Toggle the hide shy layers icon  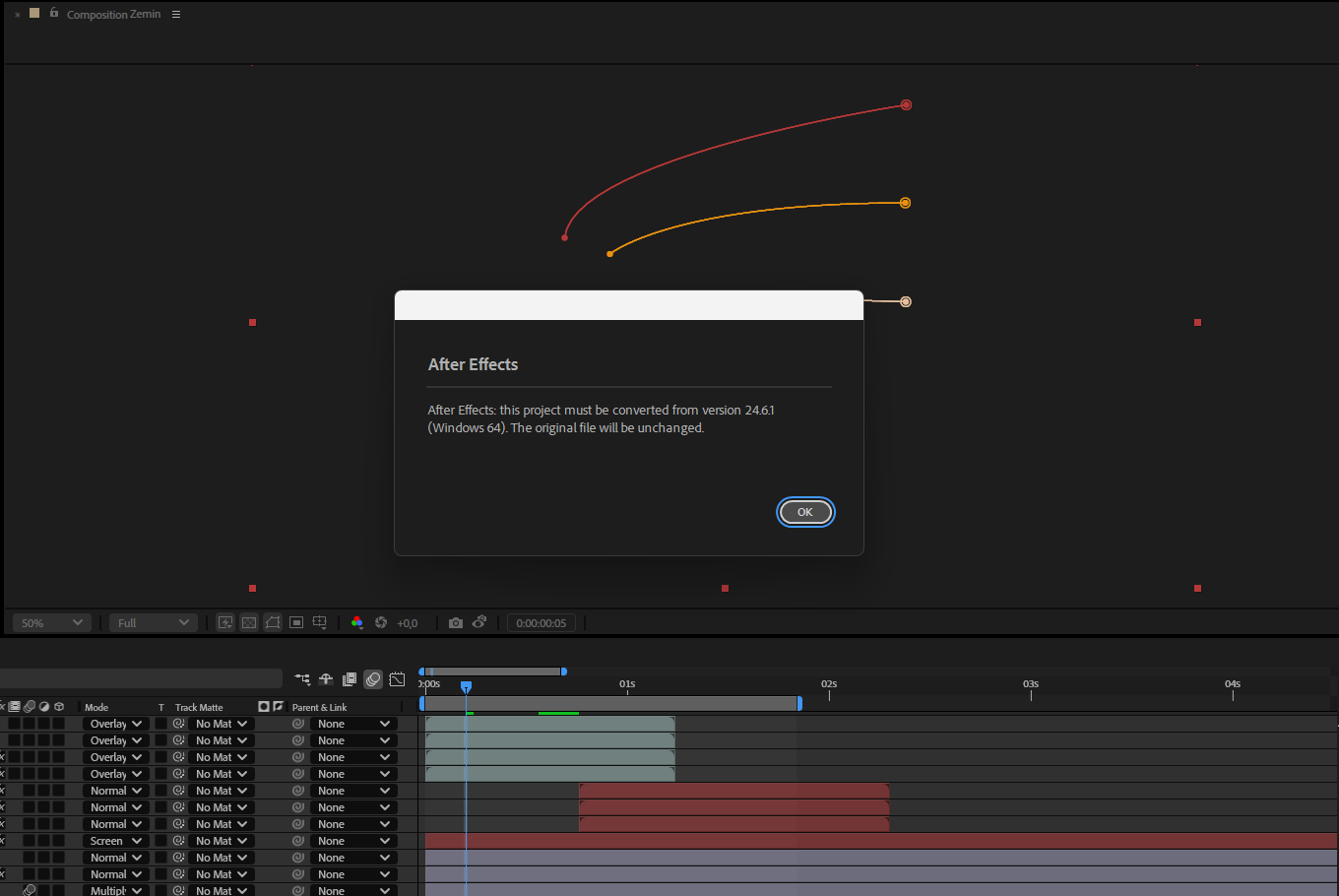[x=326, y=679]
